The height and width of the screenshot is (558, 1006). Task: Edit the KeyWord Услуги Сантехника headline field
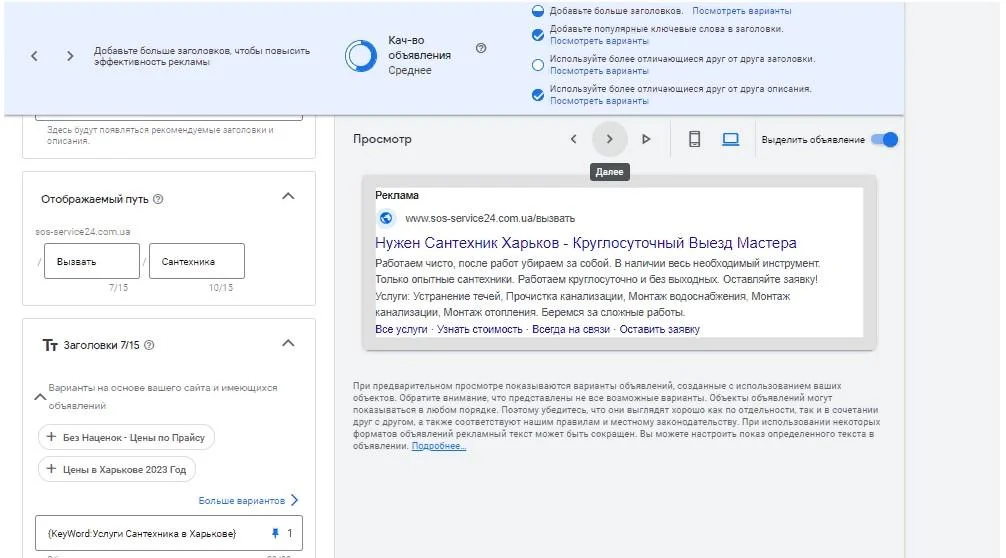point(169,533)
